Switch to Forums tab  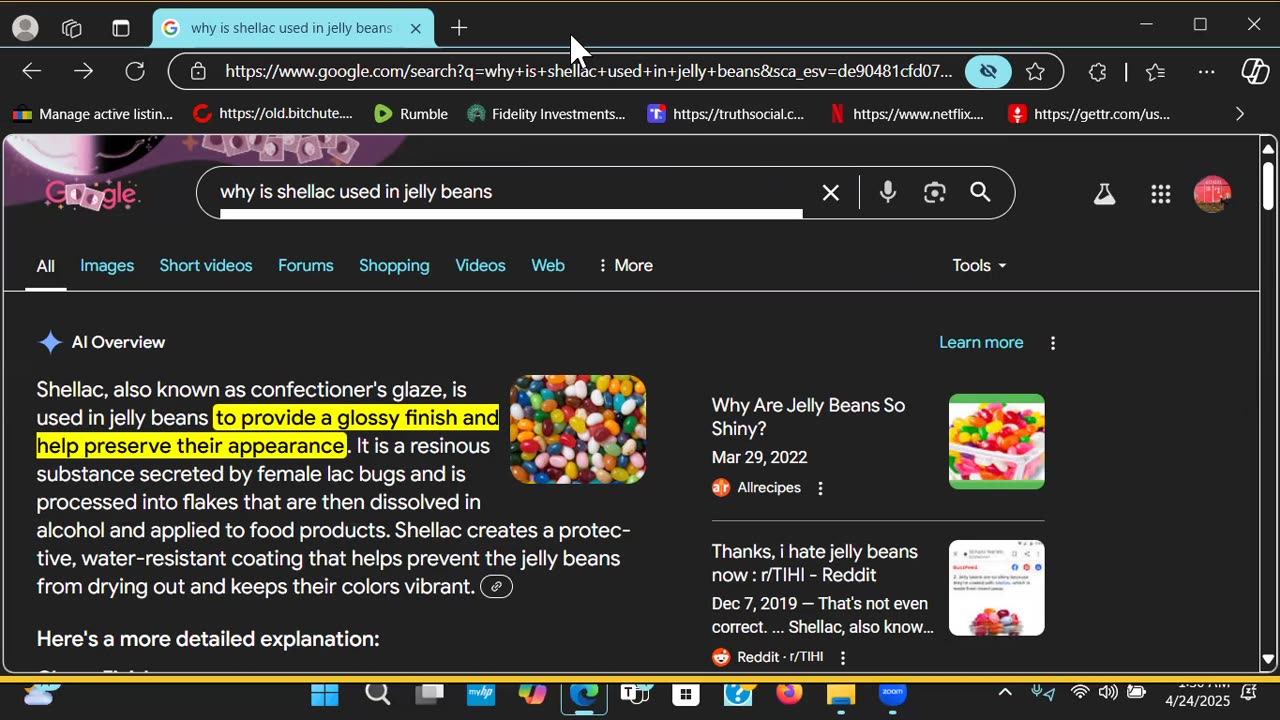(306, 265)
